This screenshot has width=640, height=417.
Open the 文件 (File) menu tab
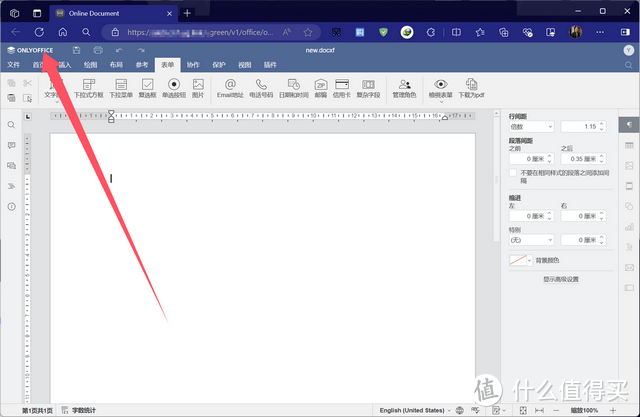14,64
